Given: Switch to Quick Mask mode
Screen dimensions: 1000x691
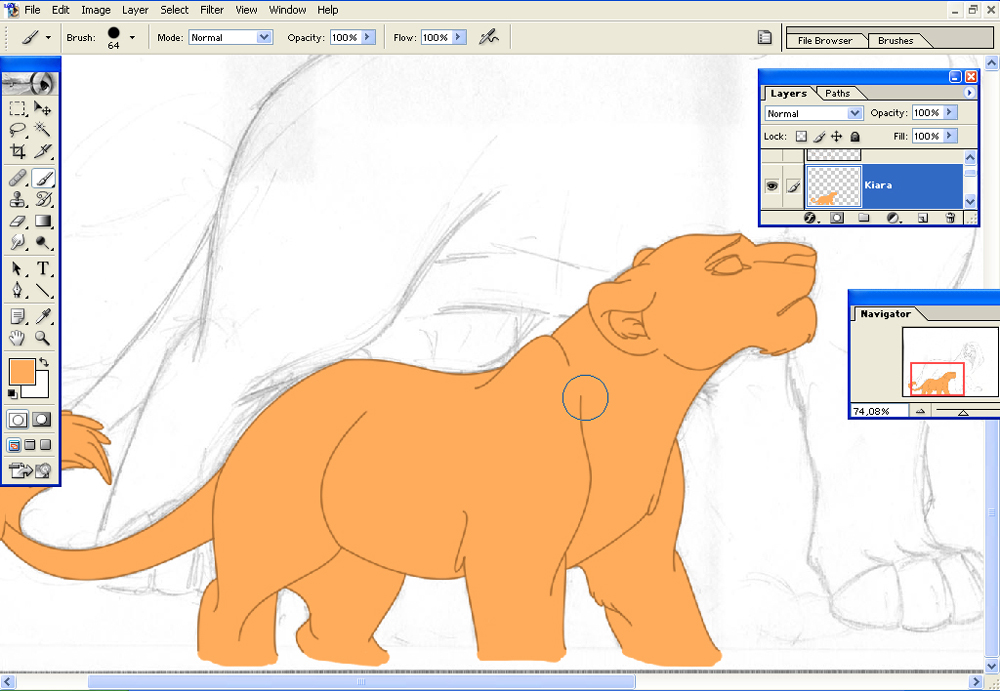Looking at the screenshot, I should click(42, 419).
